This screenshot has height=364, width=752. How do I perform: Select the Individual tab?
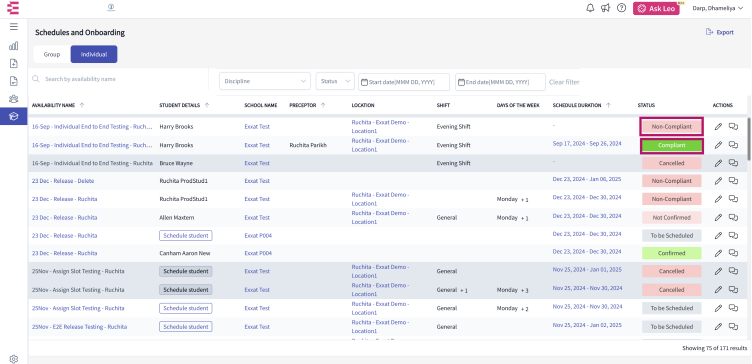94,54
